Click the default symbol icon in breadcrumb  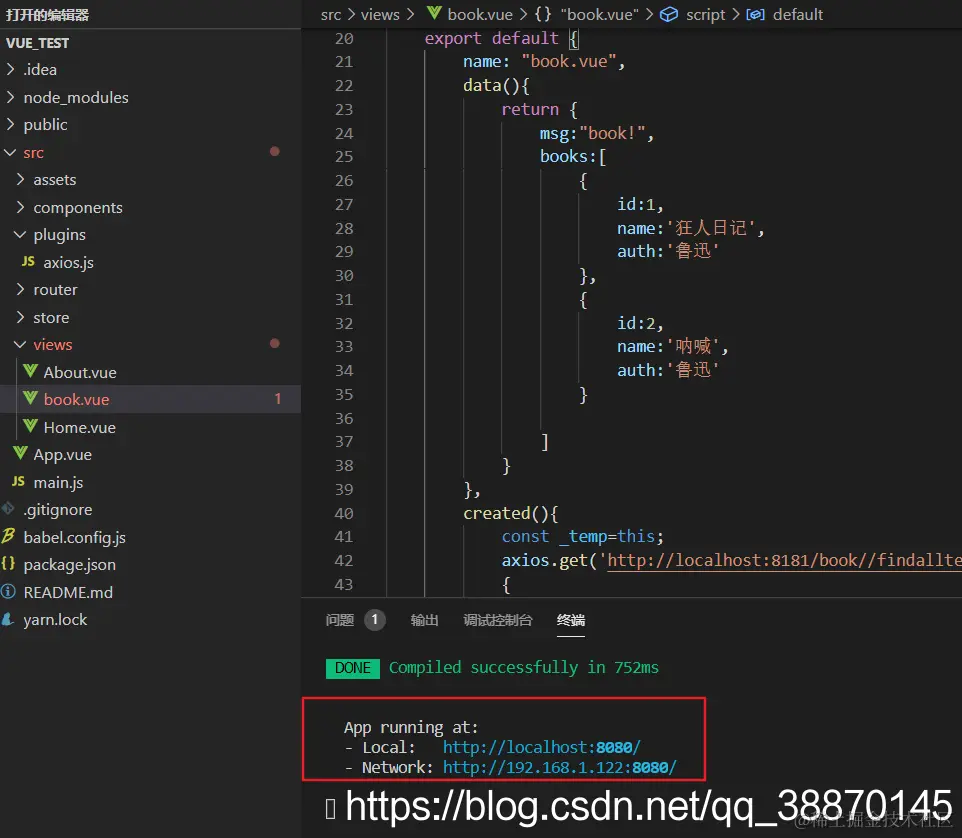(x=755, y=14)
